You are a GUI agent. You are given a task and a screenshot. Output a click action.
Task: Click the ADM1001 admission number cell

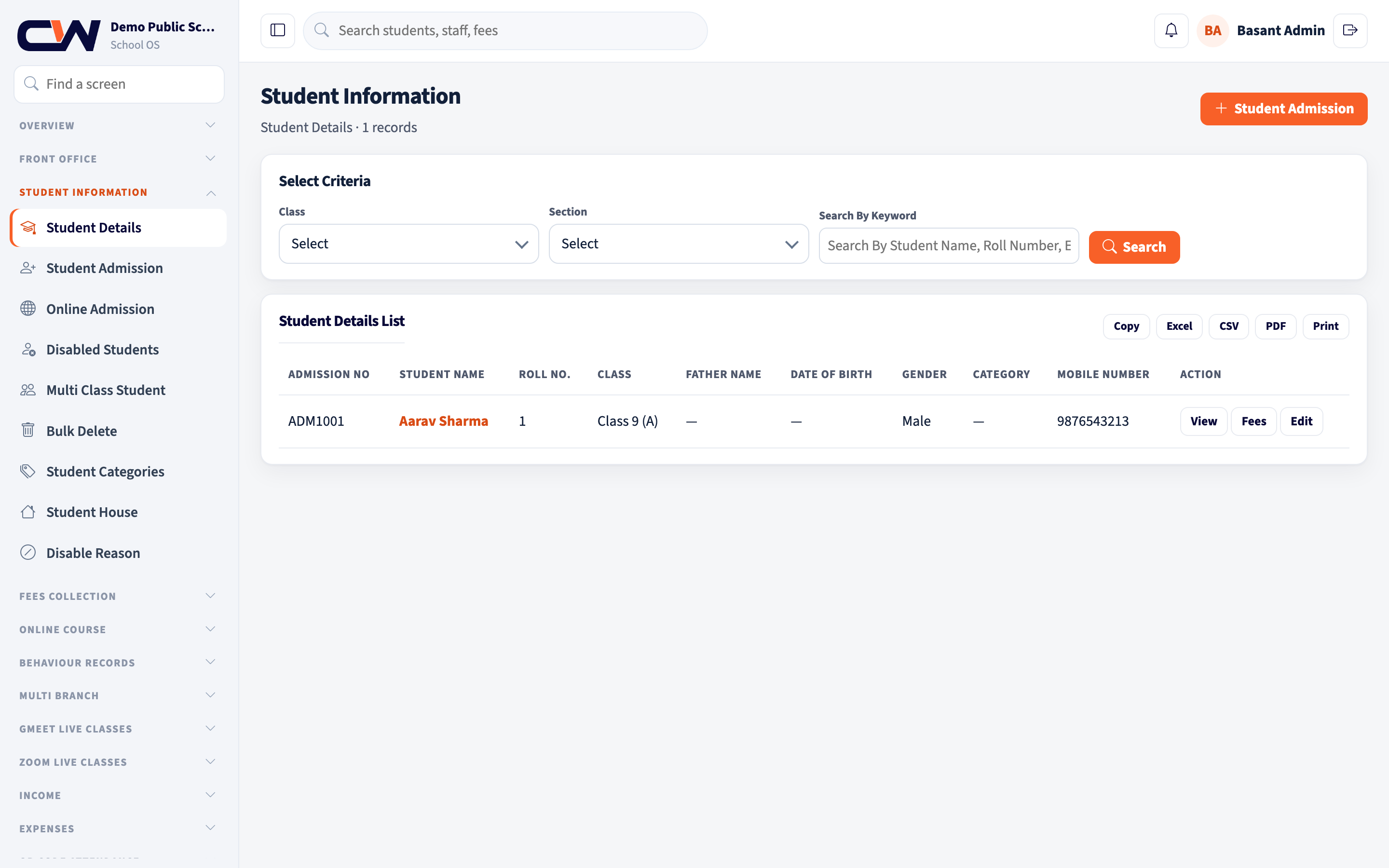(x=316, y=421)
